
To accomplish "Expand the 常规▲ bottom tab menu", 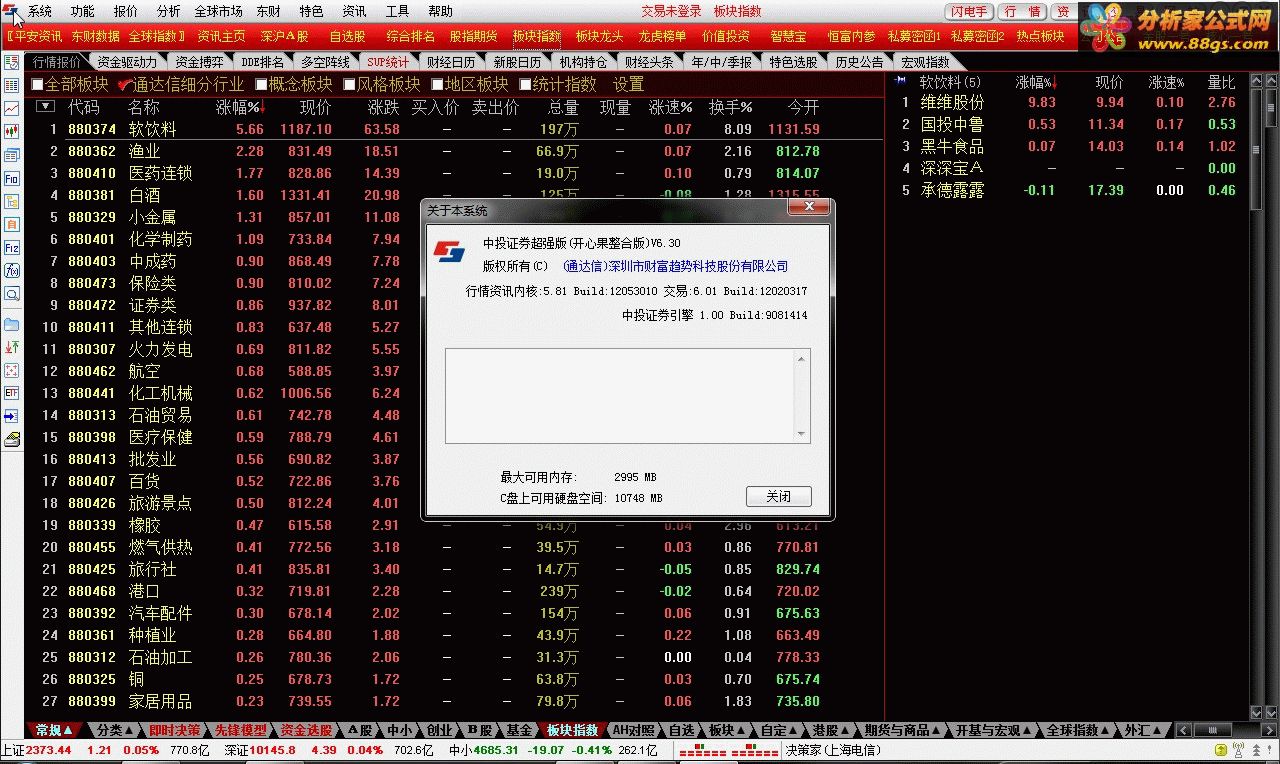I will click(x=54, y=730).
